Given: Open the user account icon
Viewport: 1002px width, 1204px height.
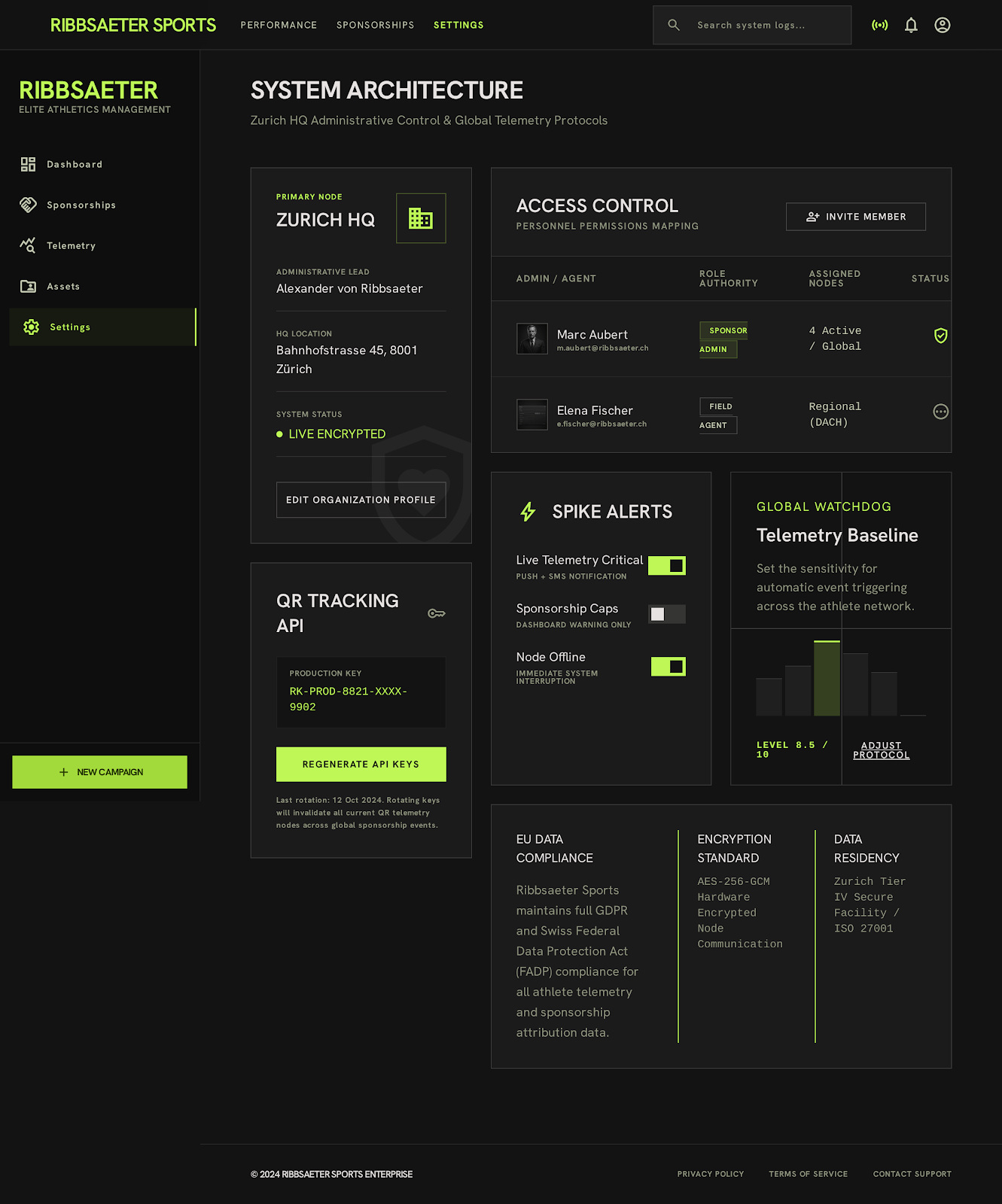Looking at the screenshot, I should (x=943, y=25).
